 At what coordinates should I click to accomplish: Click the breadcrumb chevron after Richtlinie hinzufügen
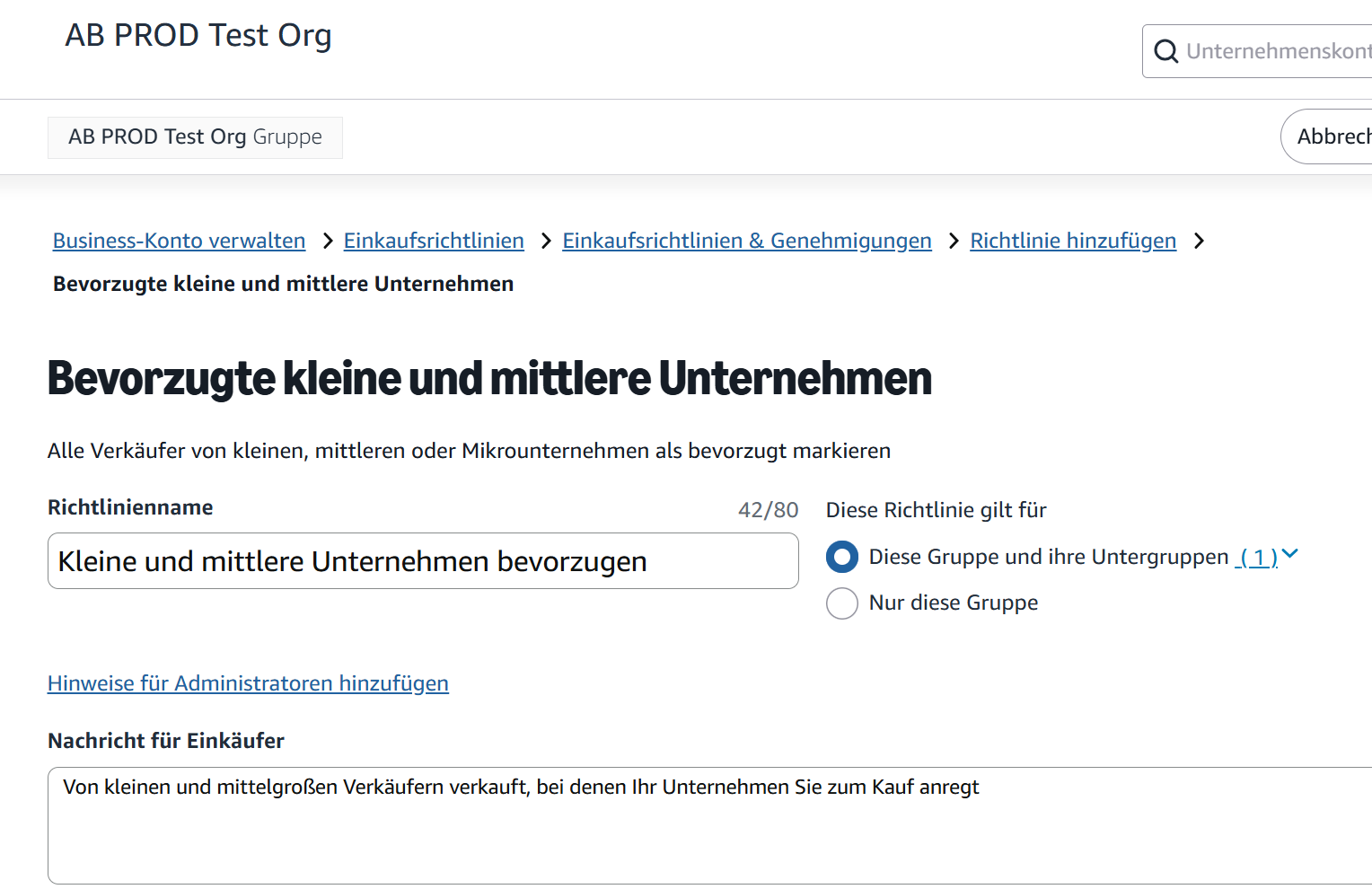[x=1199, y=241]
